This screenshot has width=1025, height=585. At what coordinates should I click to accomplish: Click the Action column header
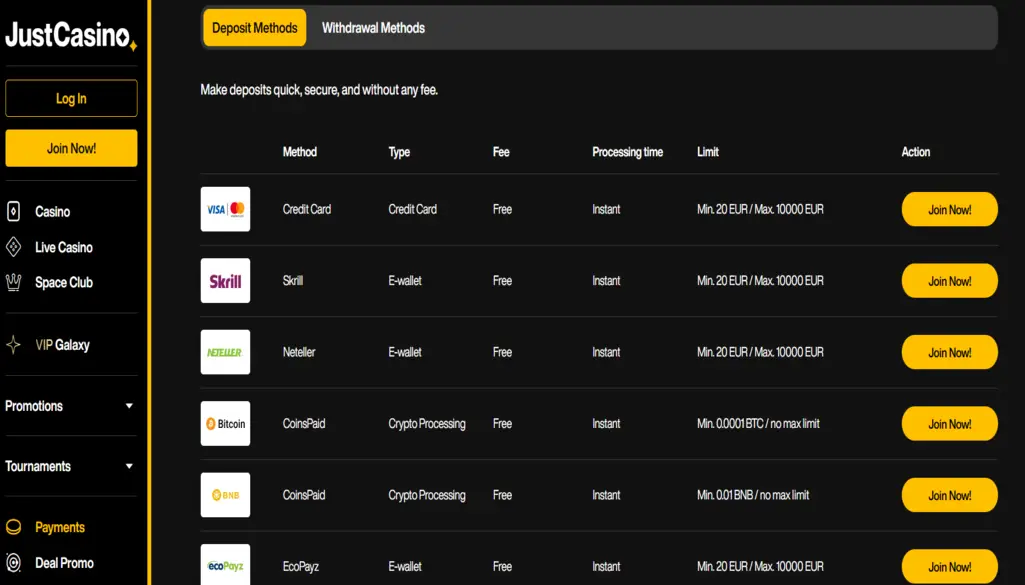(916, 152)
